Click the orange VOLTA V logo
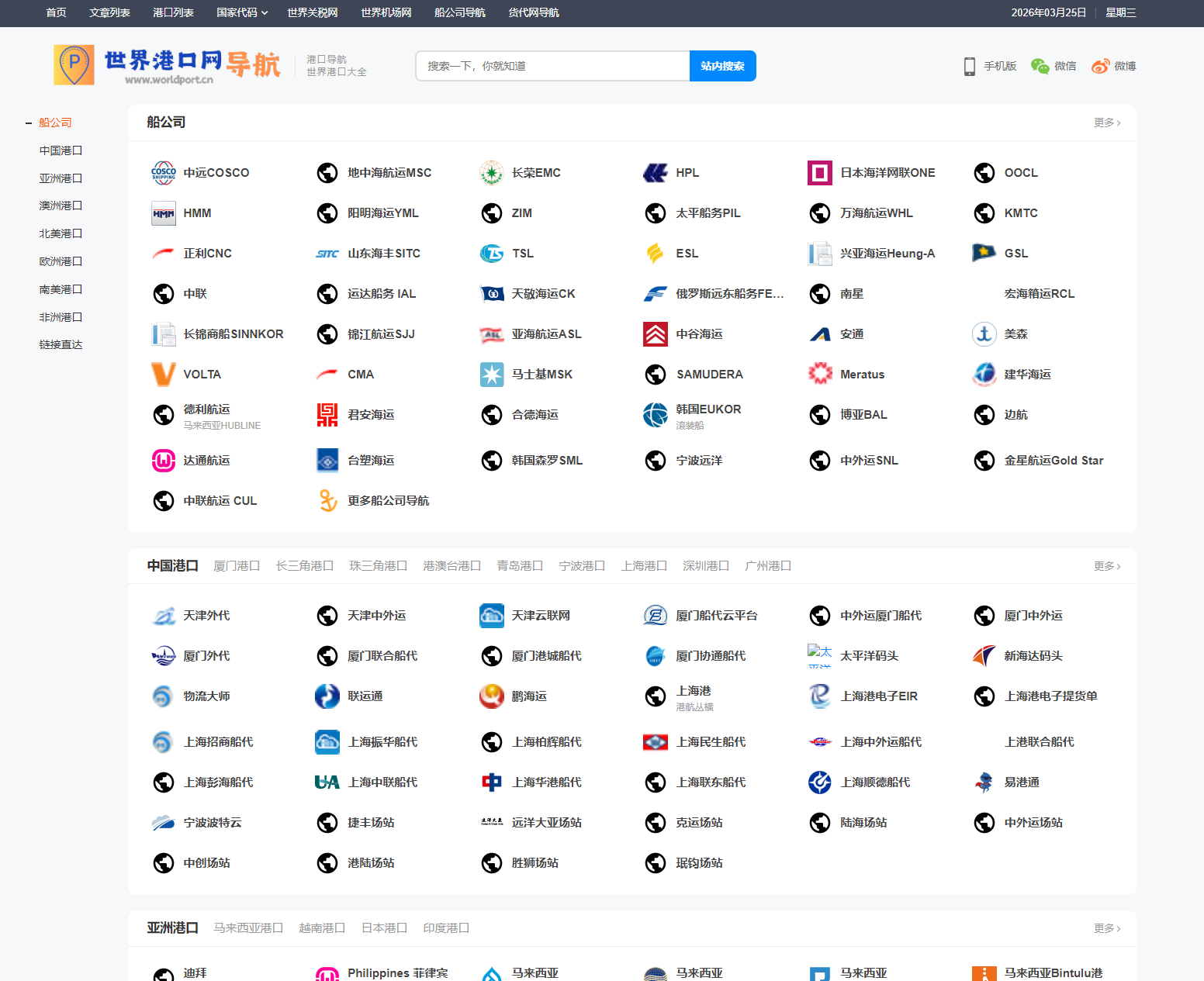The height and width of the screenshot is (981, 1204). click(163, 375)
